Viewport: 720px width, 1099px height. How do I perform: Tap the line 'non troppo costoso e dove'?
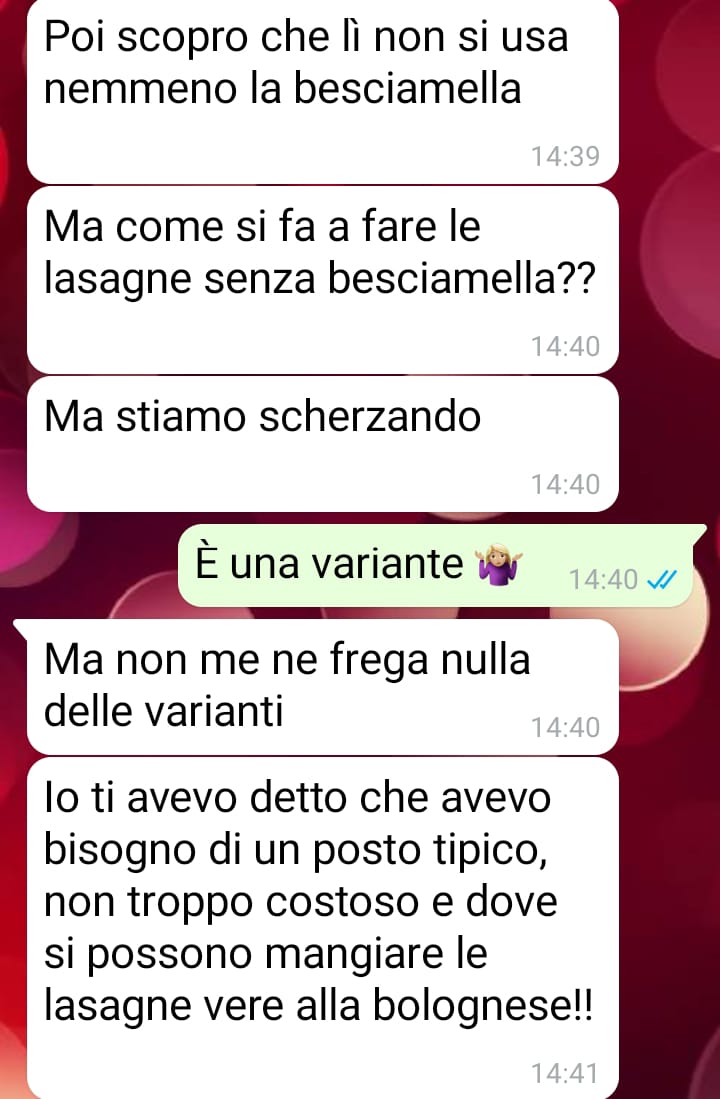click(301, 902)
